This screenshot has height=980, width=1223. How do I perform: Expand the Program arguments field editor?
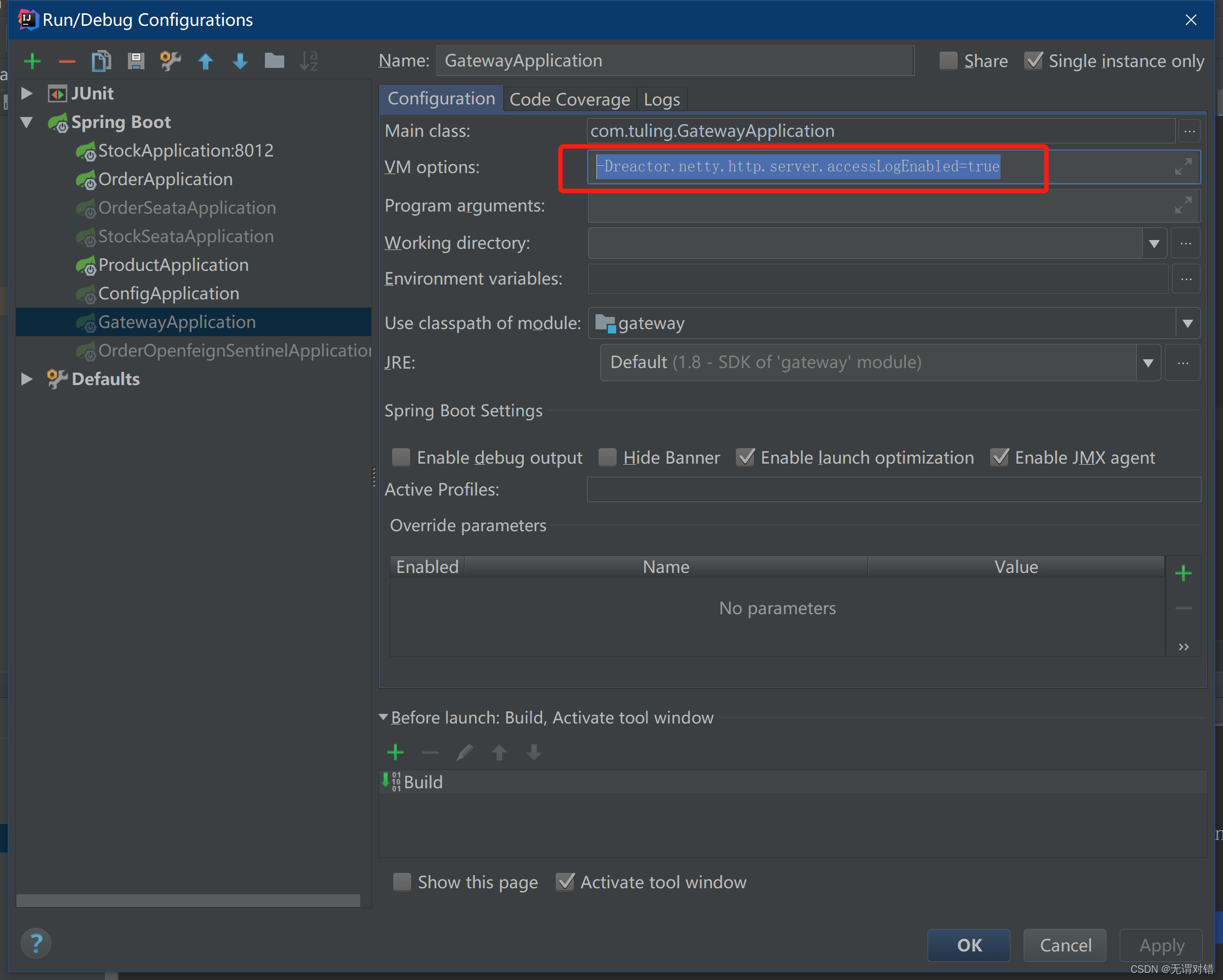tap(1183, 205)
